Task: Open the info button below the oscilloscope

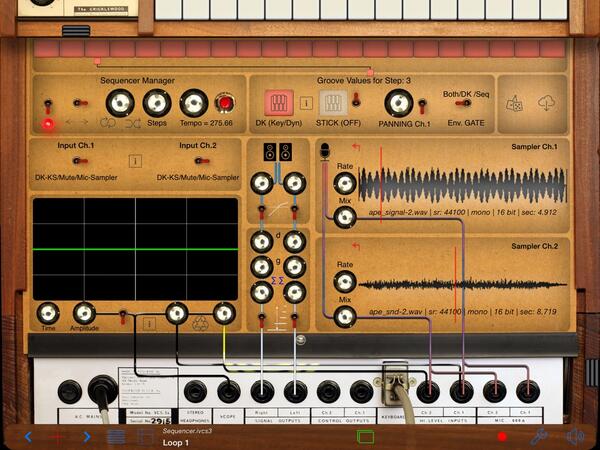Action: (149, 324)
